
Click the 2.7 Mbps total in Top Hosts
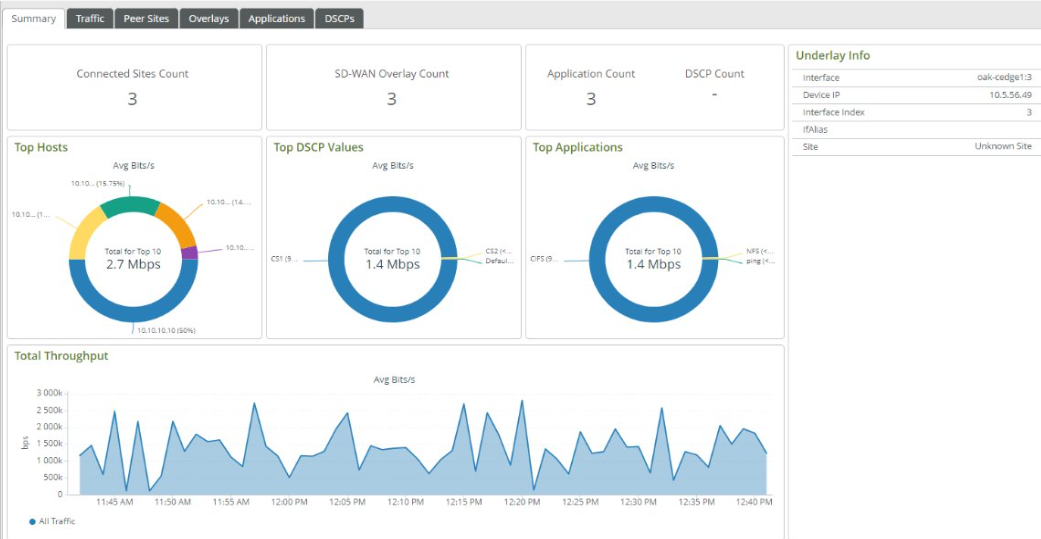coord(133,265)
